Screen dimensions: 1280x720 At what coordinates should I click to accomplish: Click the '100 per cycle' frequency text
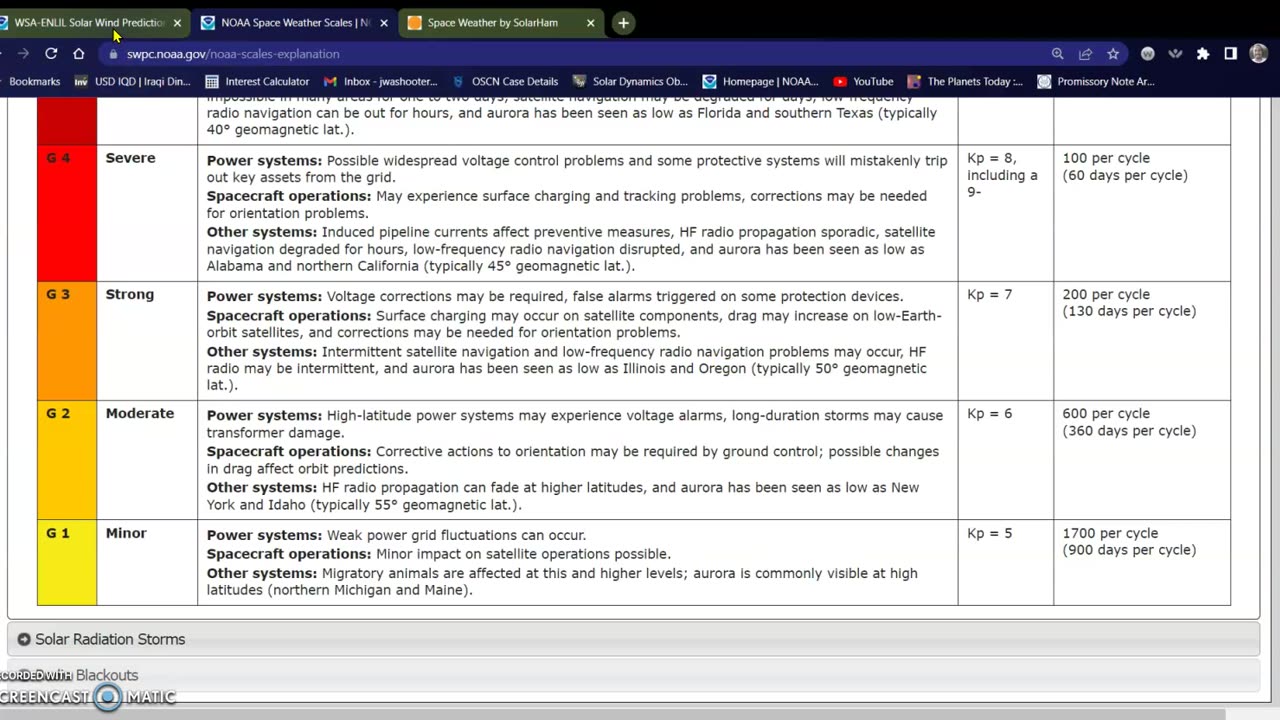(x=1106, y=158)
